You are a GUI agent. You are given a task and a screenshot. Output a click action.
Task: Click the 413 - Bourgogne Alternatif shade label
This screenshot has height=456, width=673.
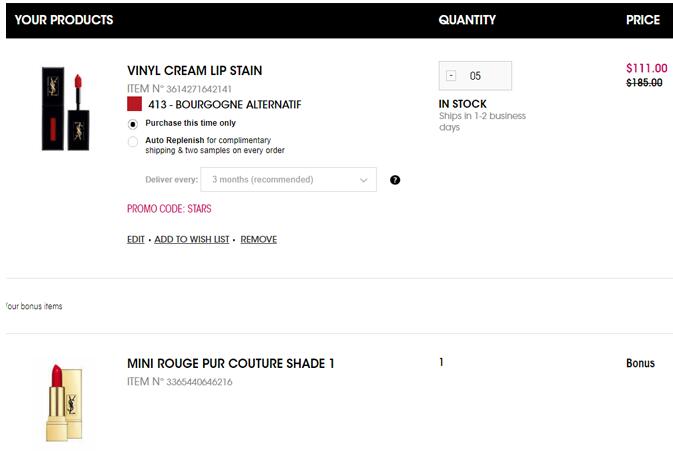[x=225, y=104]
